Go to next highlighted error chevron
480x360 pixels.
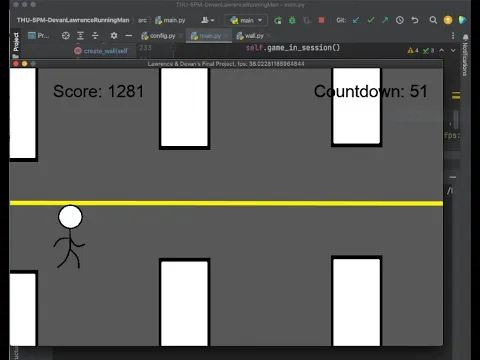pyautogui.click(x=453, y=50)
